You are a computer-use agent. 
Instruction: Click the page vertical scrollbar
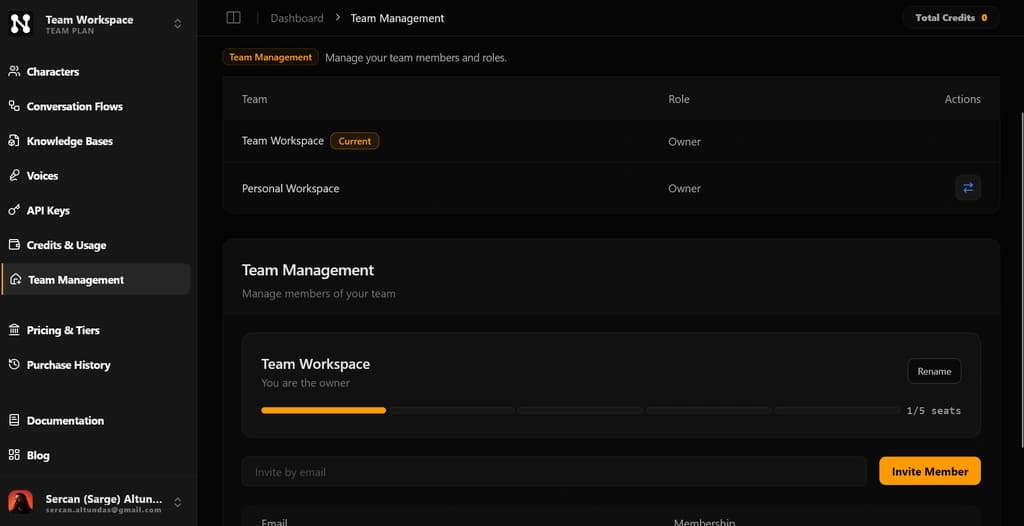pyautogui.click(x=1021, y=281)
